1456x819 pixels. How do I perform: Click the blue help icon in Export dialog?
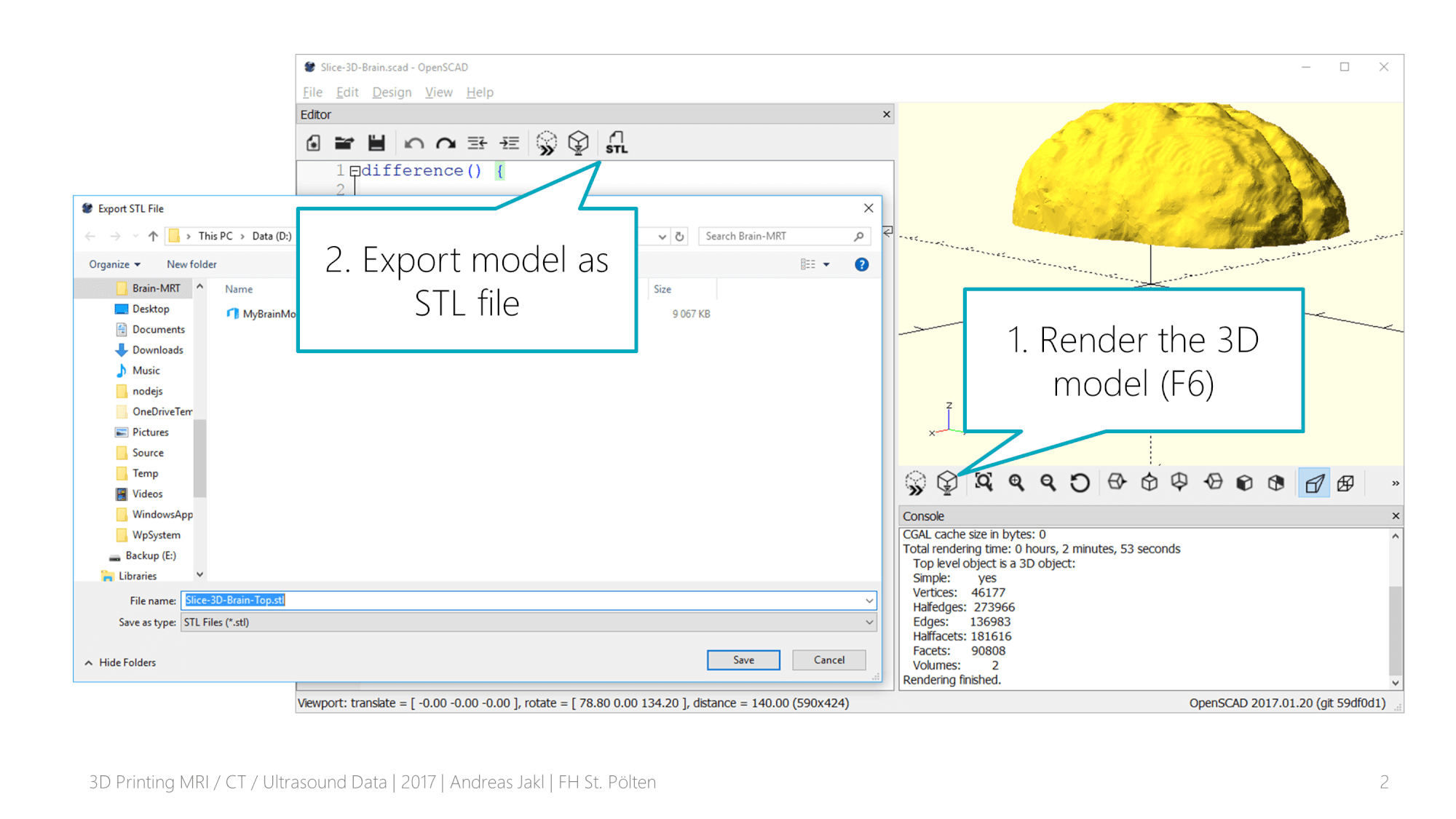click(x=861, y=264)
